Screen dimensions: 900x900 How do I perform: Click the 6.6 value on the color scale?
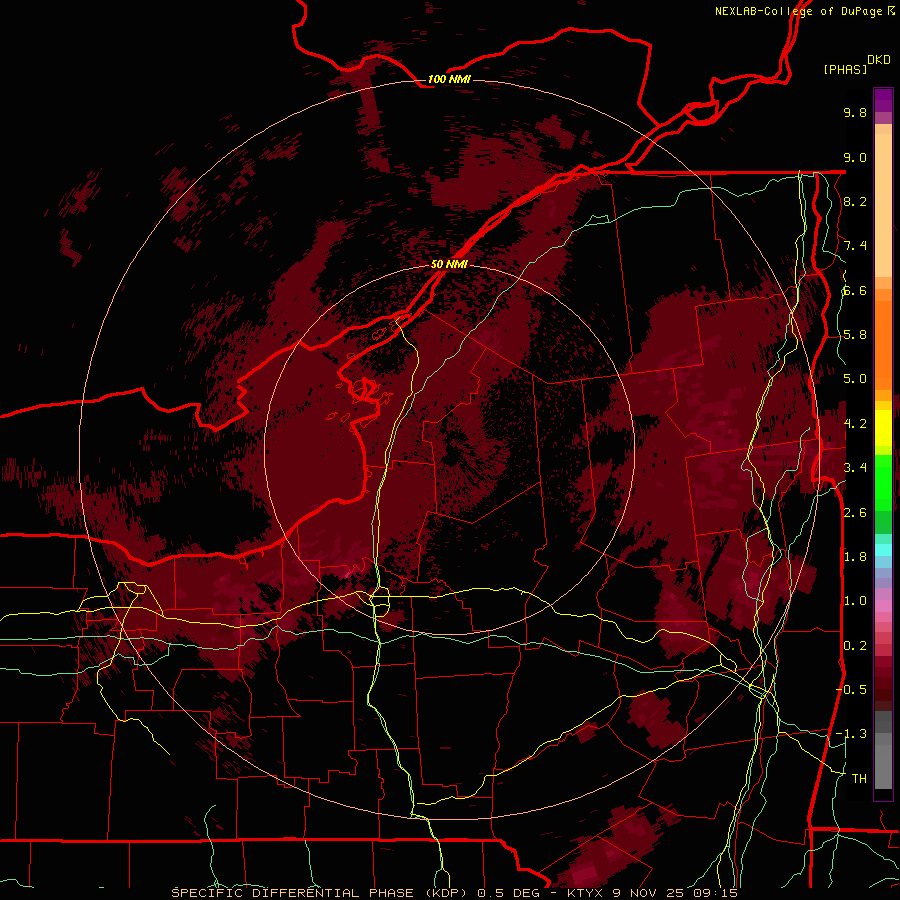coord(855,290)
